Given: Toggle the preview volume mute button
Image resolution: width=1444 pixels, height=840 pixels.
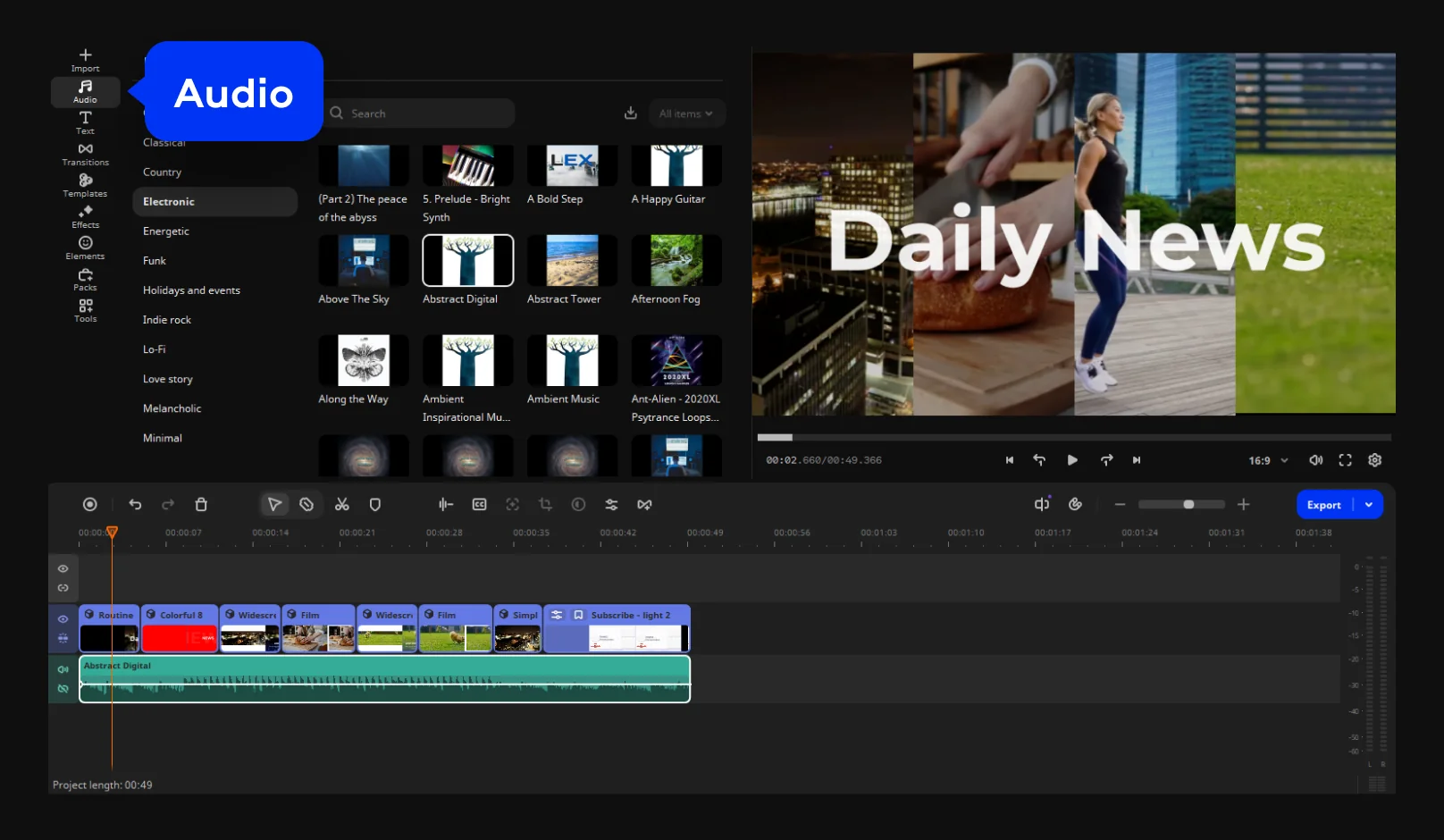Looking at the screenshot, I should tap(1315, 460).
